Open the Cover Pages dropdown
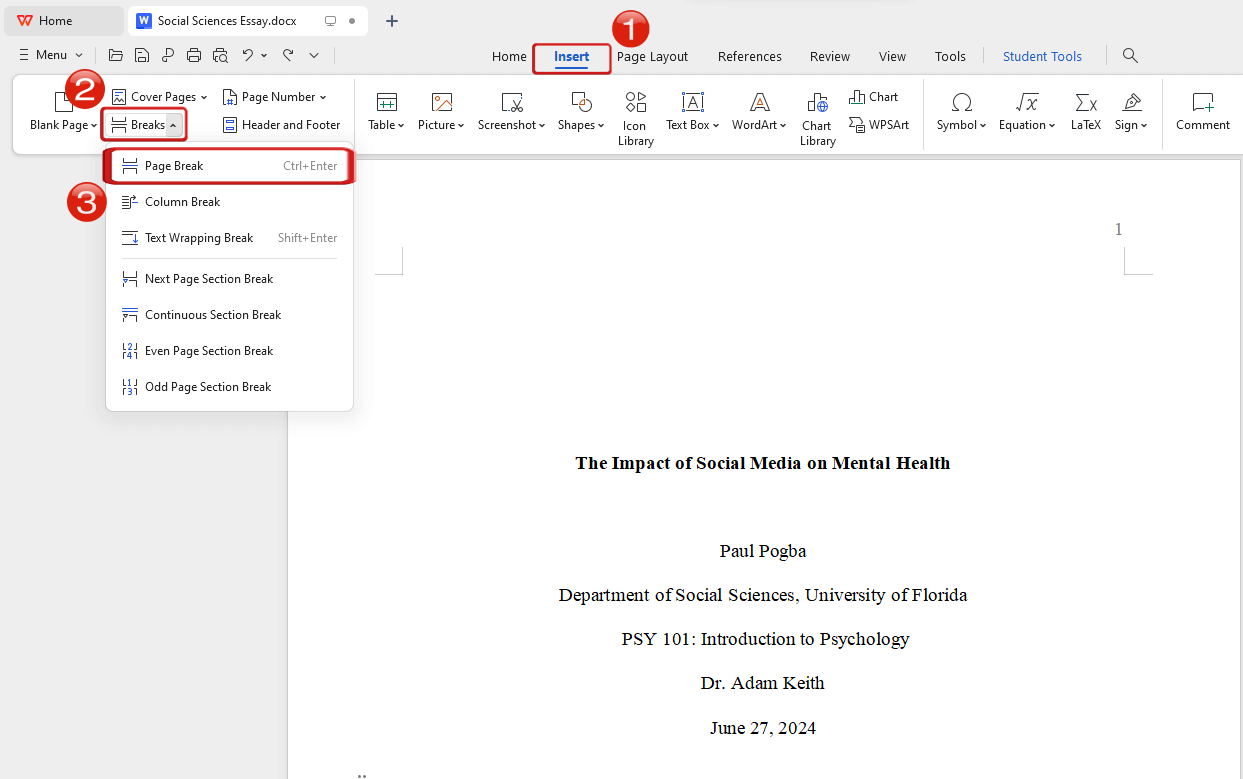Image resolution: width=1243 pixels, height=779 pixels. pyautogui.click(x=160, y=97)
